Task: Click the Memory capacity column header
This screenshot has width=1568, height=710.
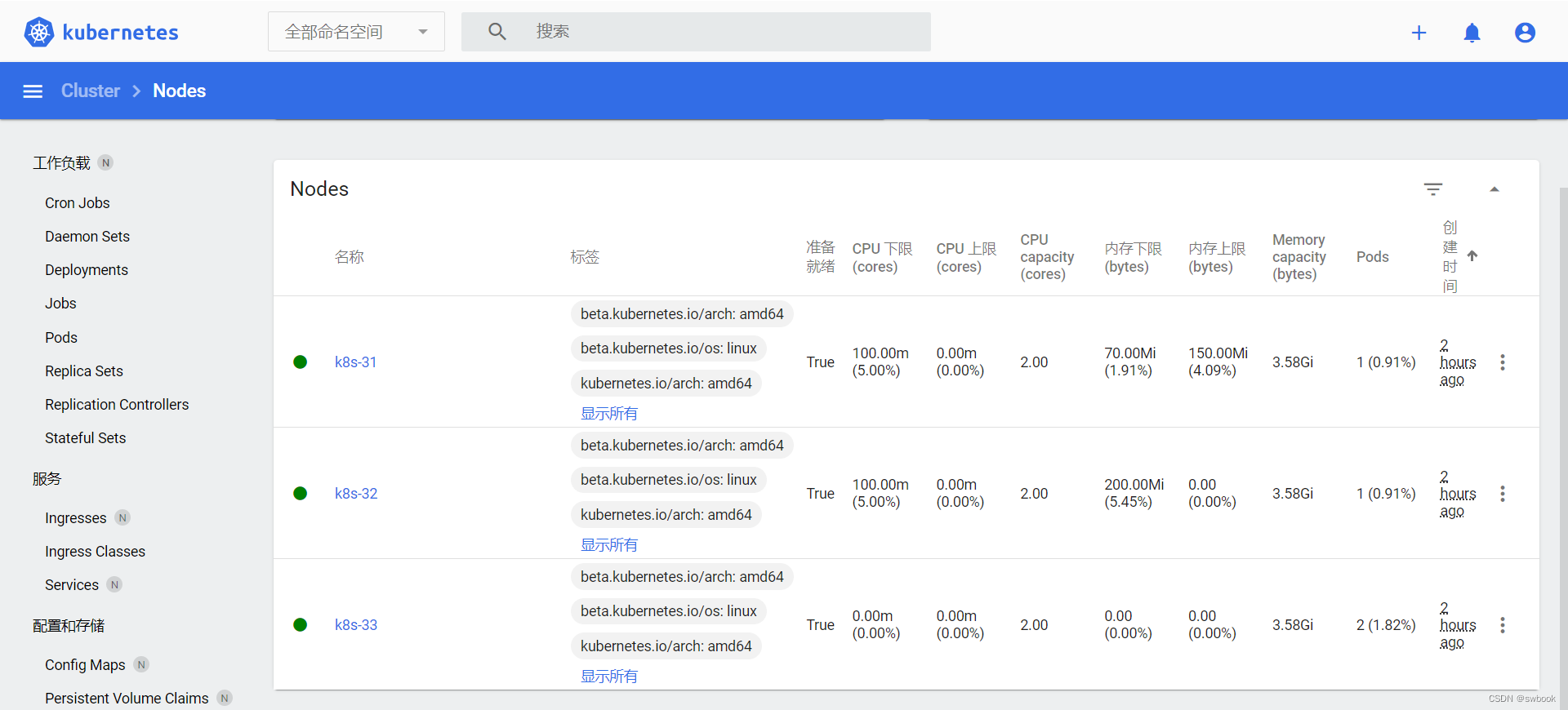Action: pyautogui.click(x=1299, y=257)
